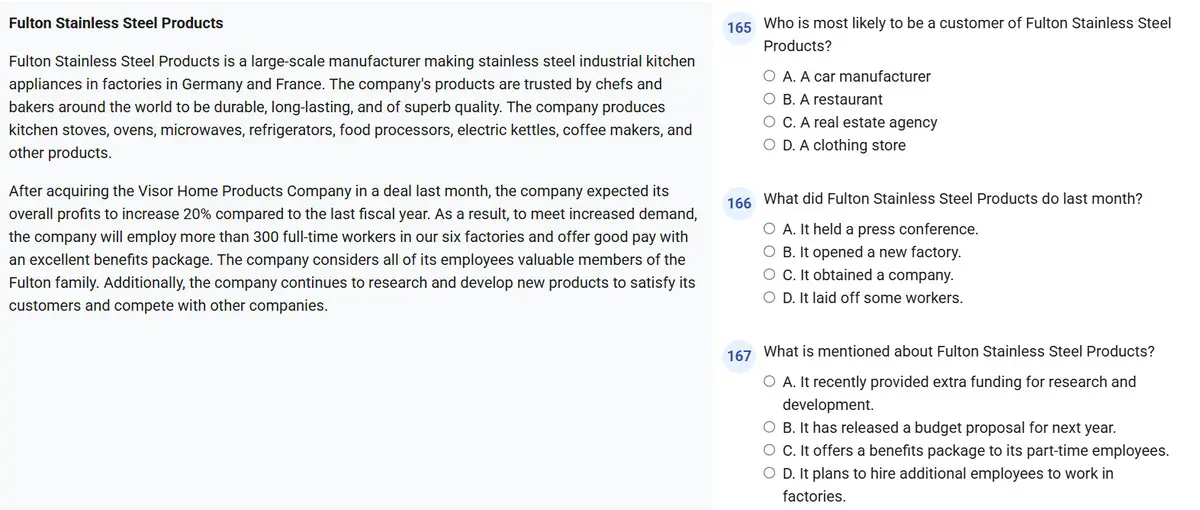Choose option B. A restaurant
This screenshot has height=510, width=1200.
(x=769, y=99)
